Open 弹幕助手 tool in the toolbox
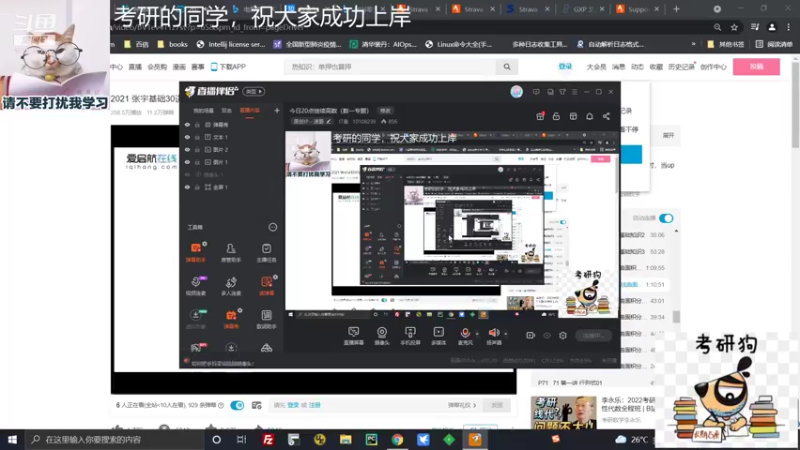The width and height of the screenshot is (800, 450). pyautogui.click(x=195, y=252)
